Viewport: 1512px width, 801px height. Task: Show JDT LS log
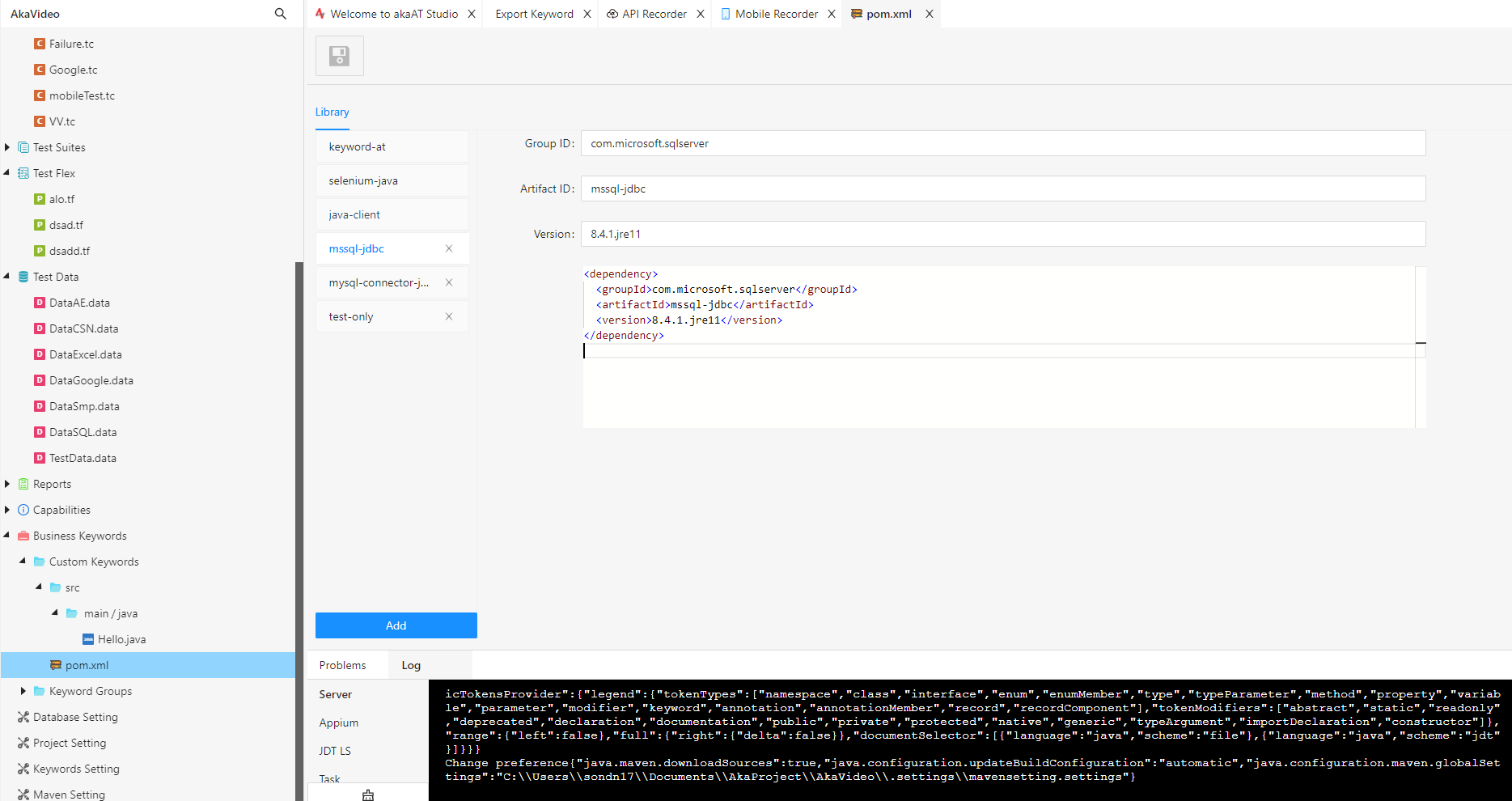point(335,751)
